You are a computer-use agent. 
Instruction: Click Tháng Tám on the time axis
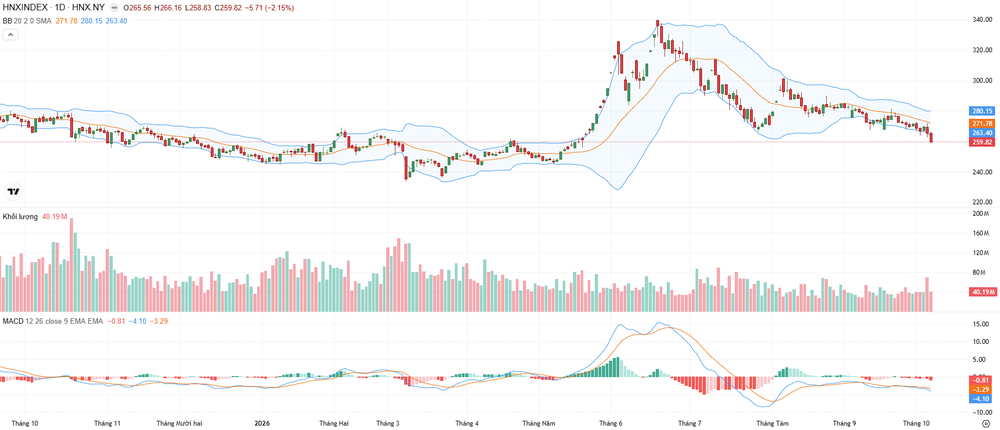pos(772,423)
